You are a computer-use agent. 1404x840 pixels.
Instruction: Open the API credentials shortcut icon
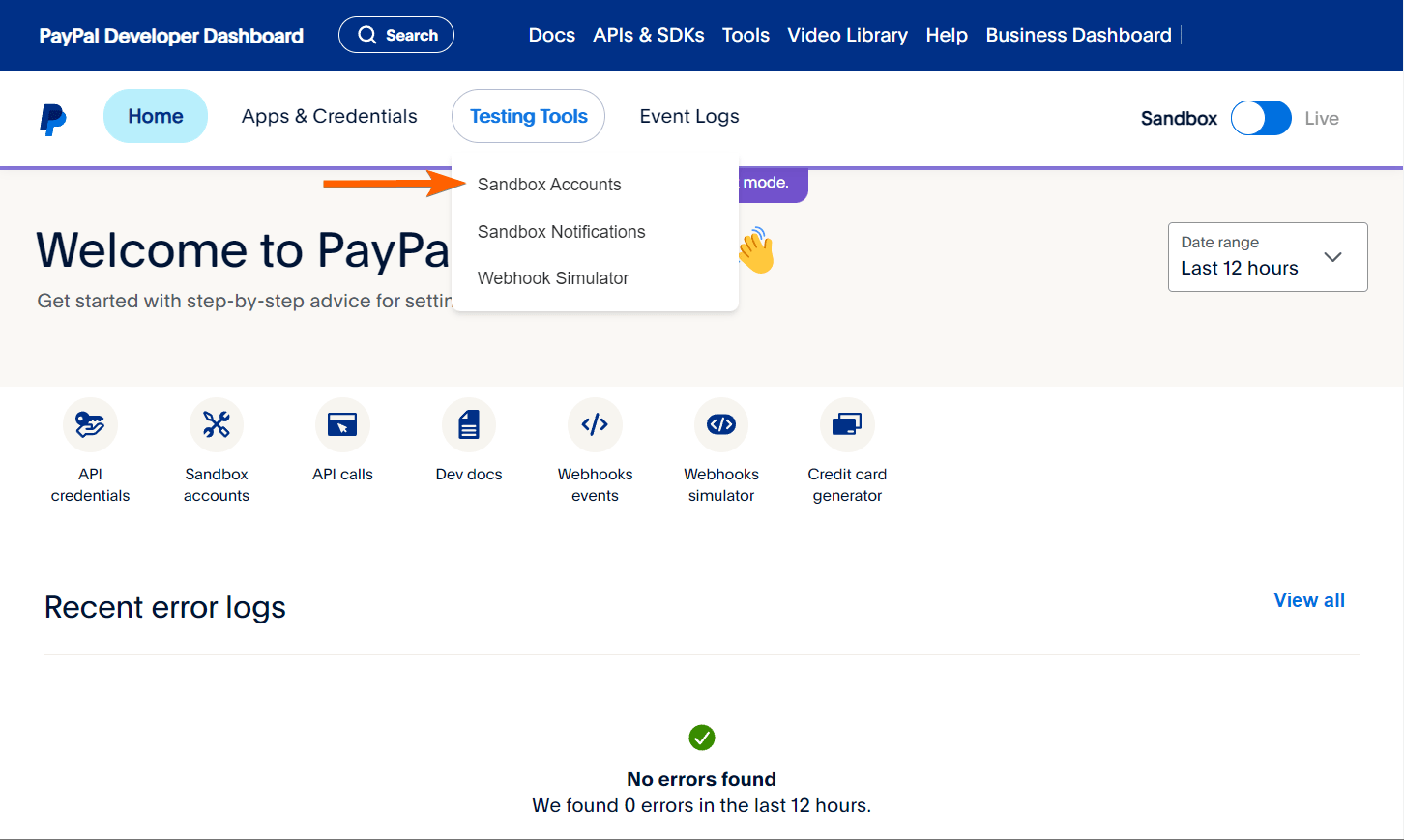tap(90, 425)
